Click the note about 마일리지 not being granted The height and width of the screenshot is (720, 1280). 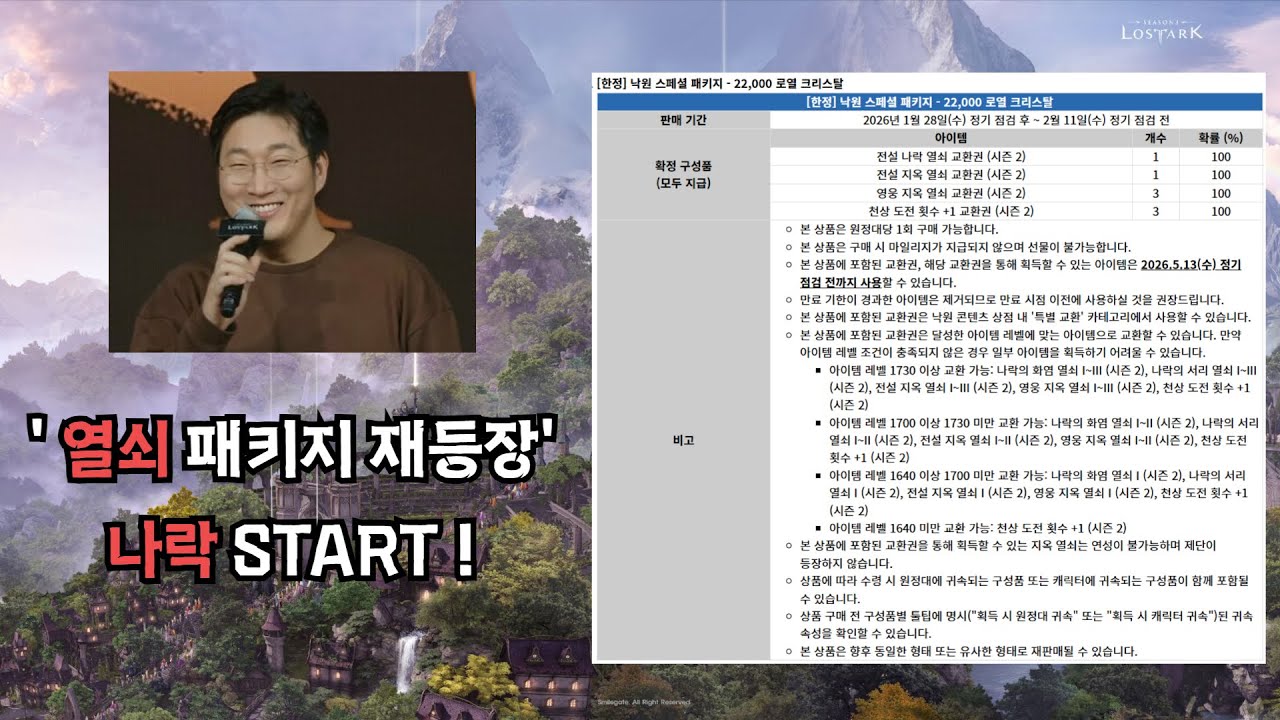click(x=966, y=247)
